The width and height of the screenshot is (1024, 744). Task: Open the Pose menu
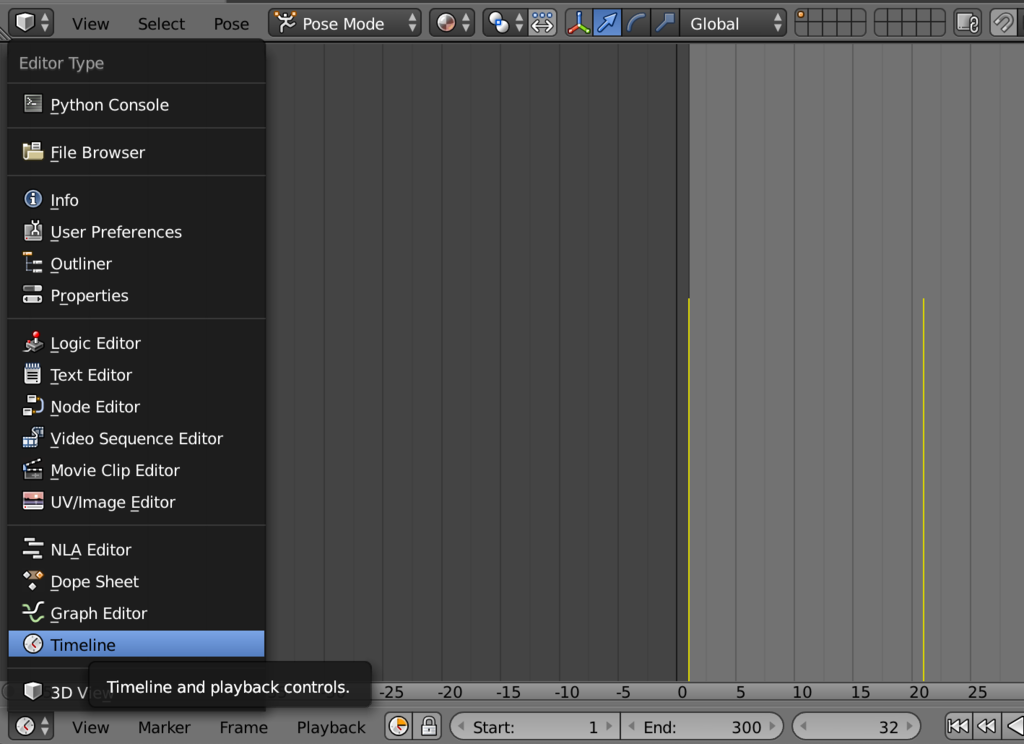231,24
